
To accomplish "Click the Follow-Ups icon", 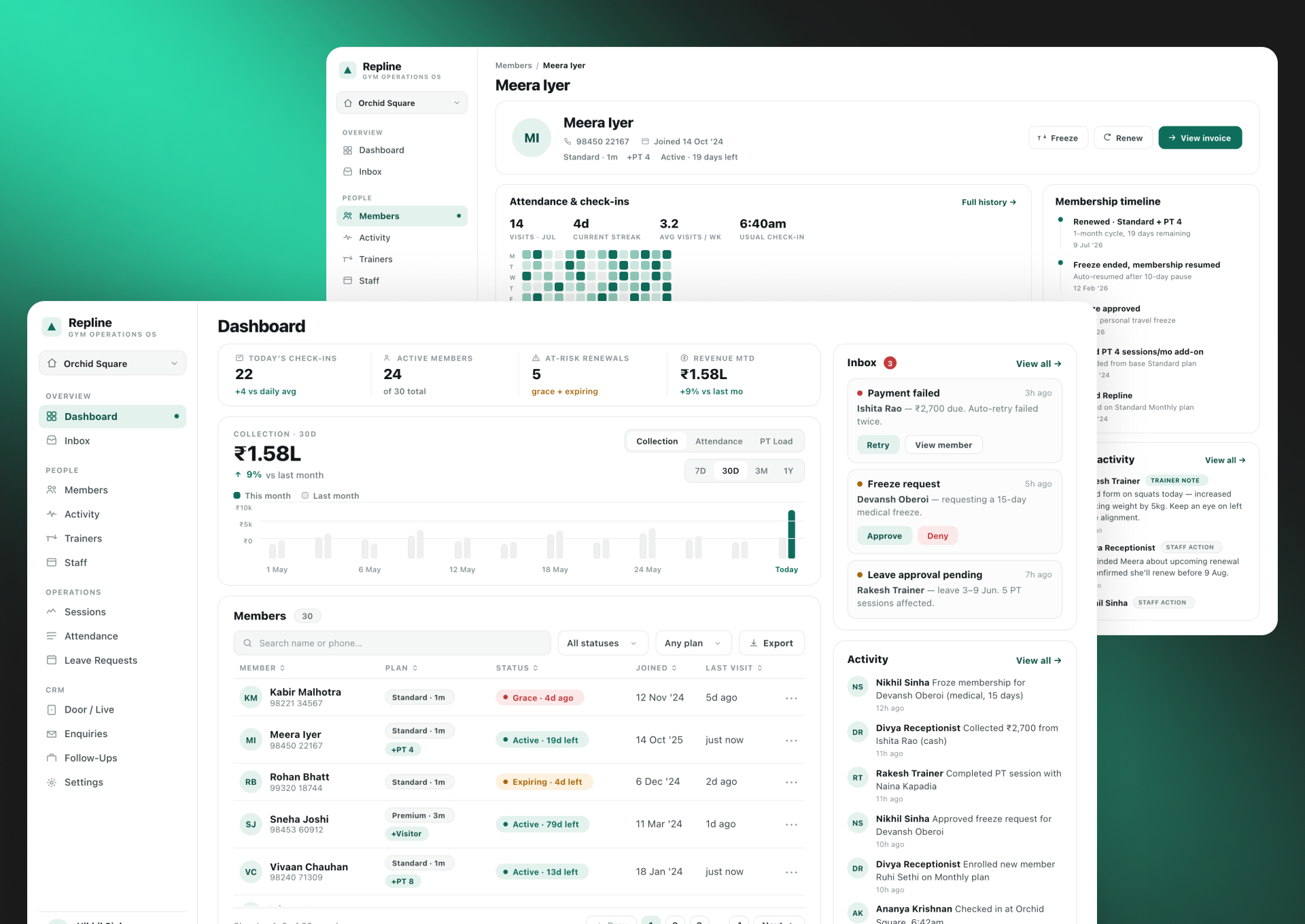I will pyautogui.click(x=52, y=758).
